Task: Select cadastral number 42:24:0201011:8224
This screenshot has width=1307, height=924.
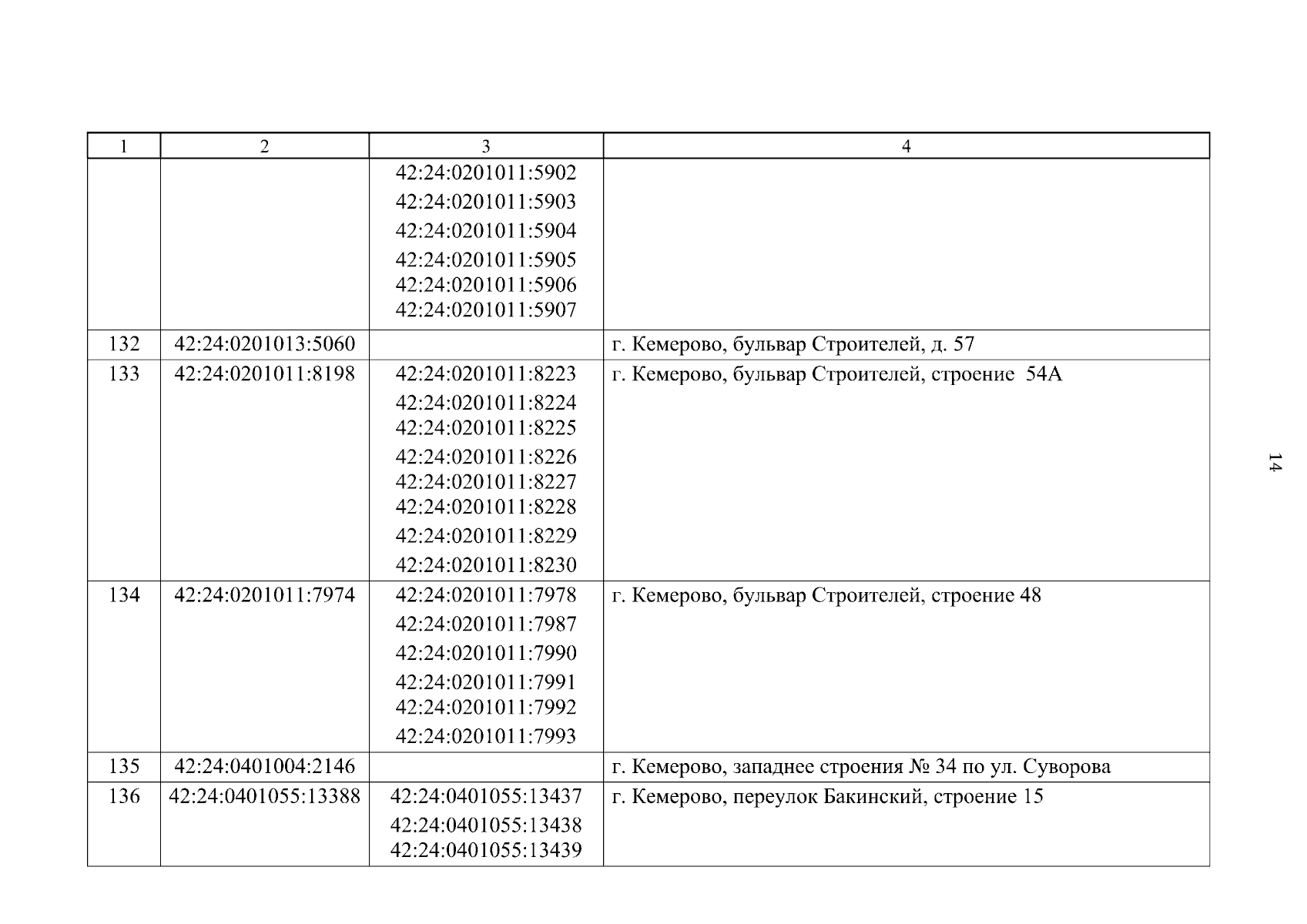Action: [x=485, y=403]
